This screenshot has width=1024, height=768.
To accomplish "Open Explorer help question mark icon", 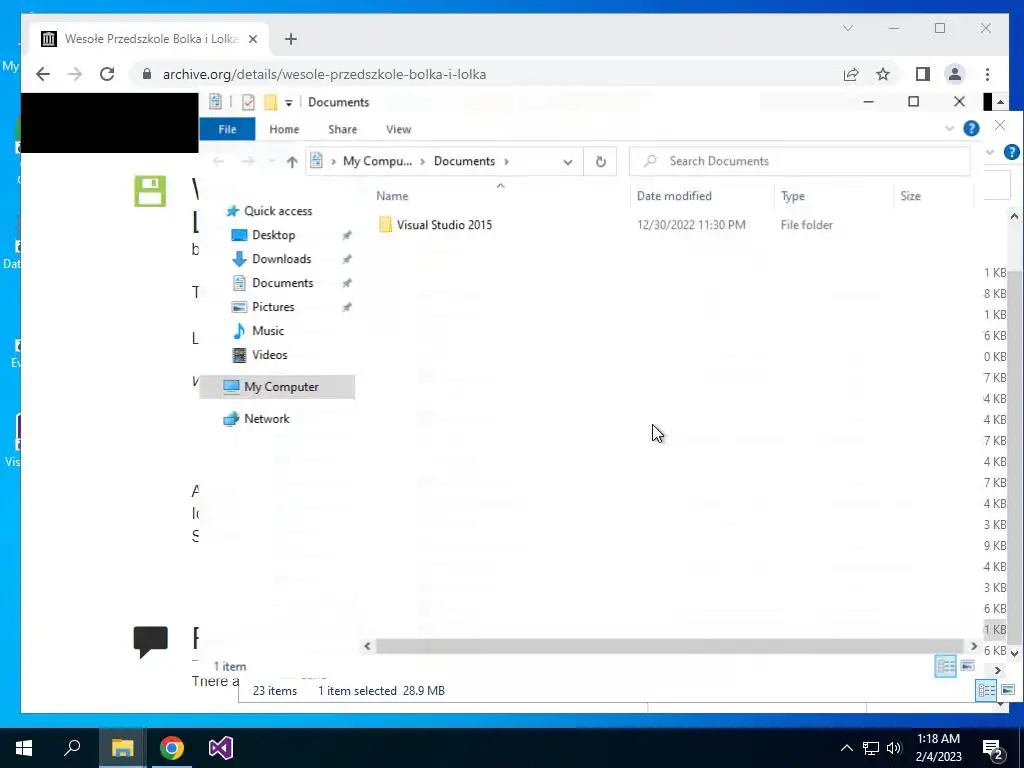I will pyautogui.click(x=971, y=129).
